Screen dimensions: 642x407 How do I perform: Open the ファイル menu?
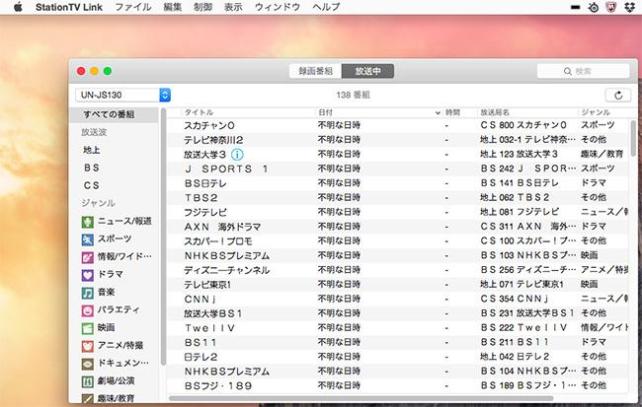(x=133, y=6)
